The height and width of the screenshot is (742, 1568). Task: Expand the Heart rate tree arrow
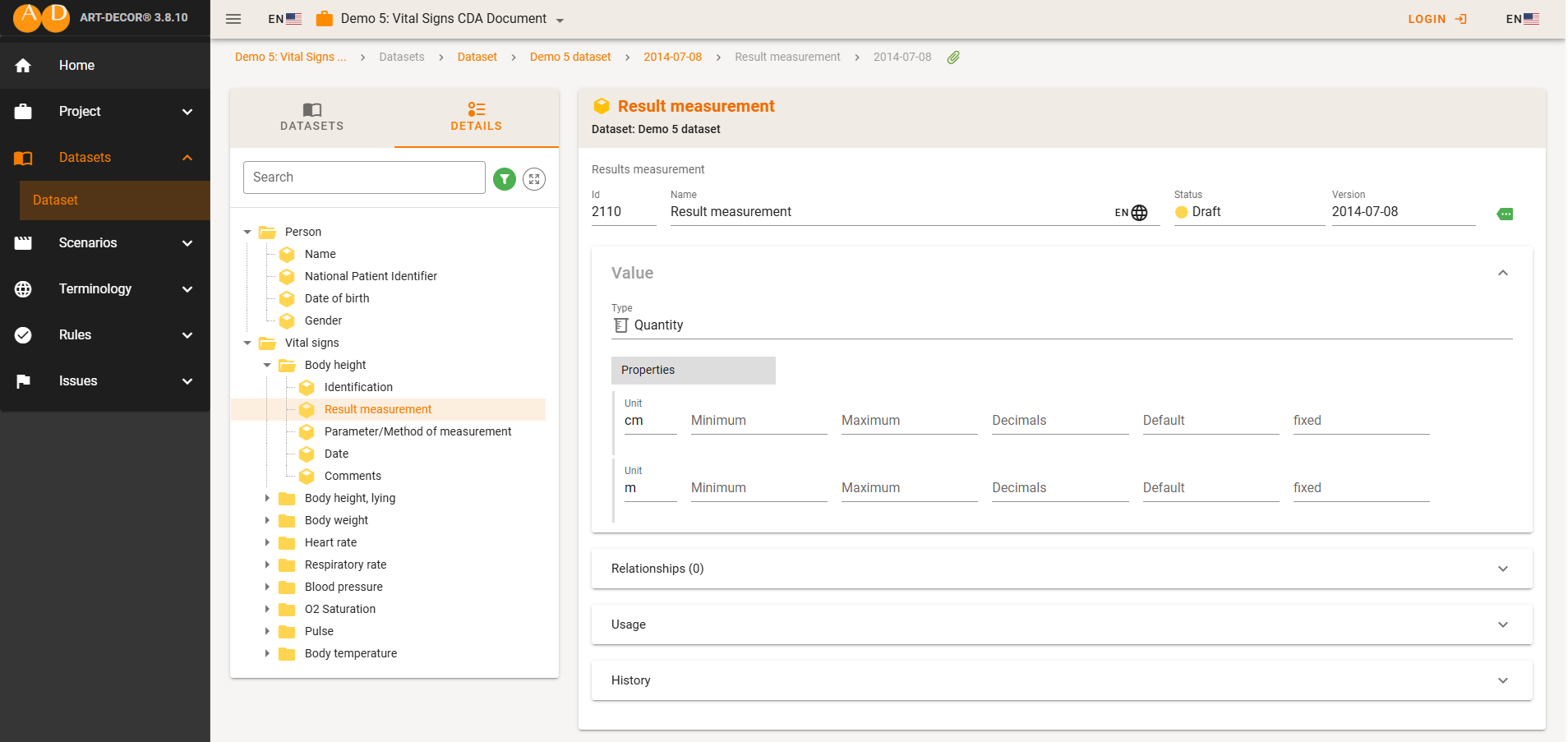267,542
